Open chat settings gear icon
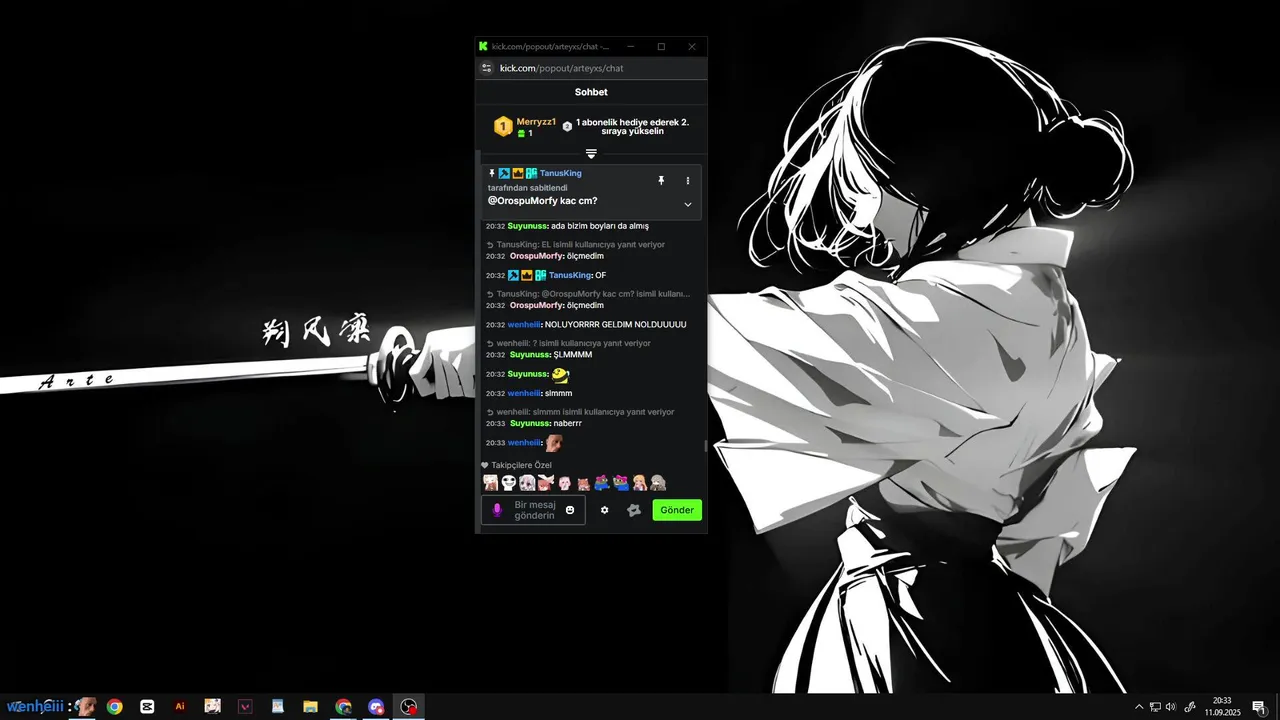 click(604, 510)
